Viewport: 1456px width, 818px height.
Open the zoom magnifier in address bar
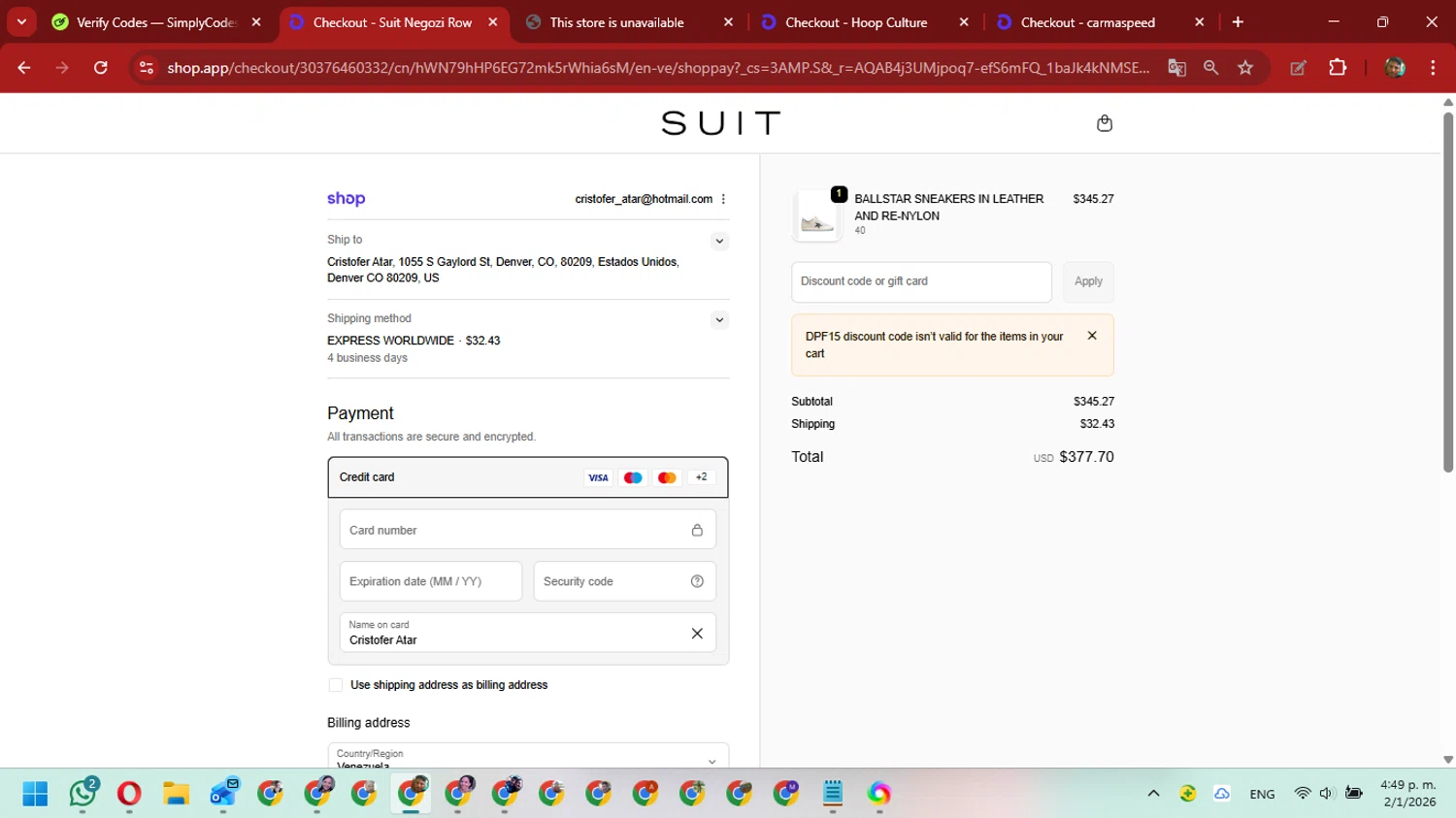click(x=1210, y=67)
